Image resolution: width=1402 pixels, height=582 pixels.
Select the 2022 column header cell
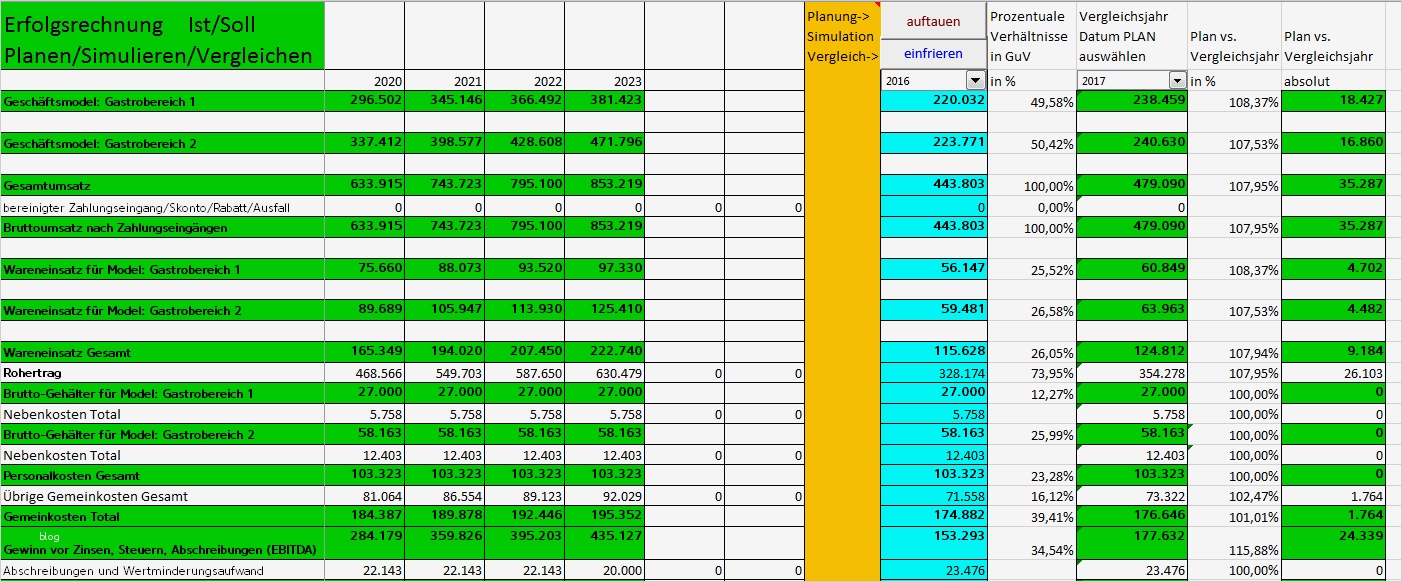coord(524,80)
